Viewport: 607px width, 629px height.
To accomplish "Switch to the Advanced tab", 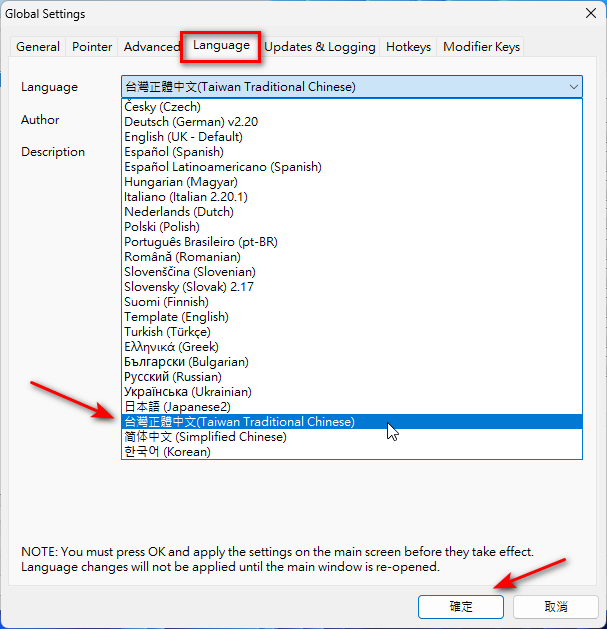I will tap(151, 47).
